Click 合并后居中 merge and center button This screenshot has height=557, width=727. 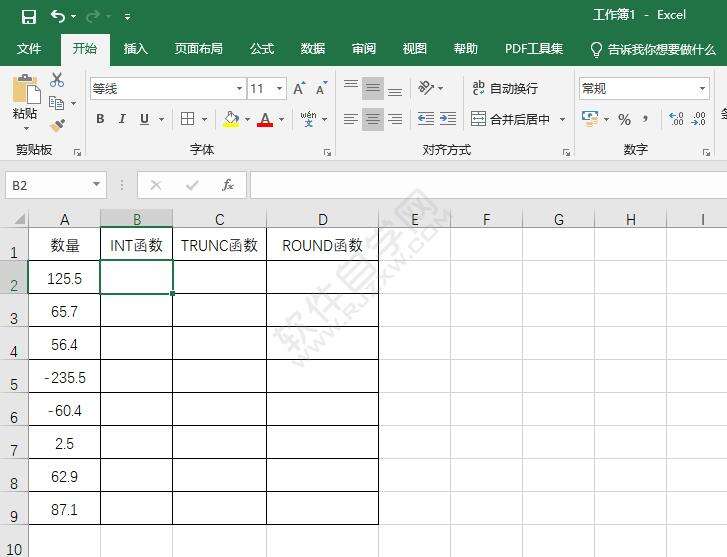[511, 119]
